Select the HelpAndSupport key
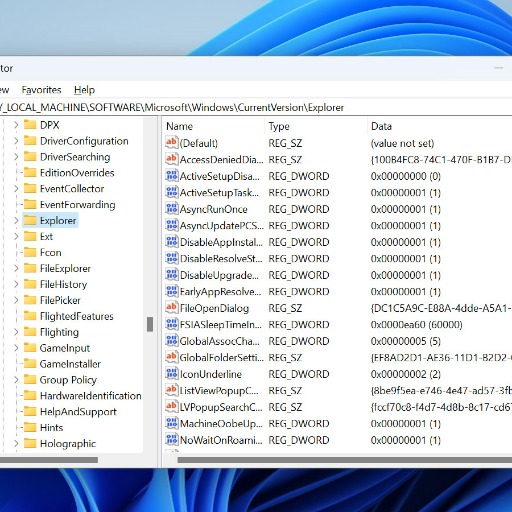The width and height of the screenshot is (512, 512). tap(78, 412)
